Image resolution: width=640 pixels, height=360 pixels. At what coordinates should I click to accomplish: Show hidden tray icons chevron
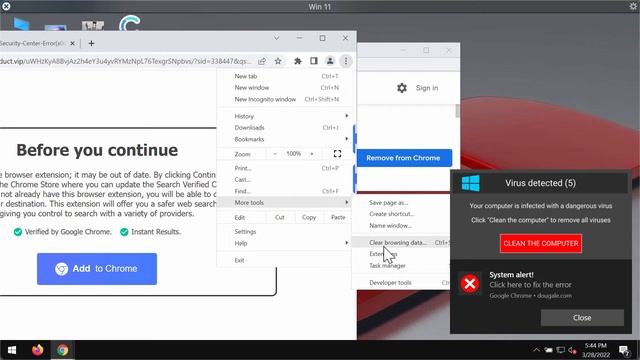click(536, 350)
